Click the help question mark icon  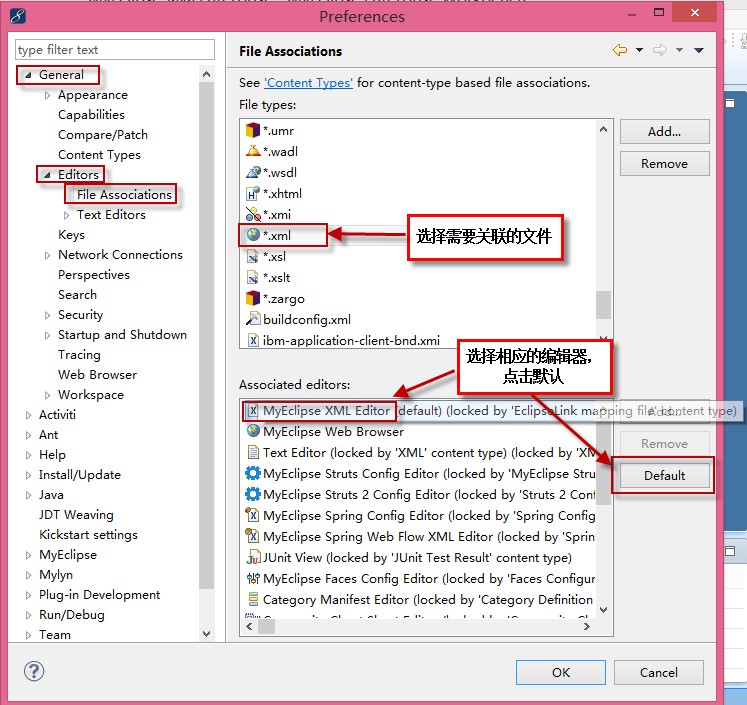[34, 671]
